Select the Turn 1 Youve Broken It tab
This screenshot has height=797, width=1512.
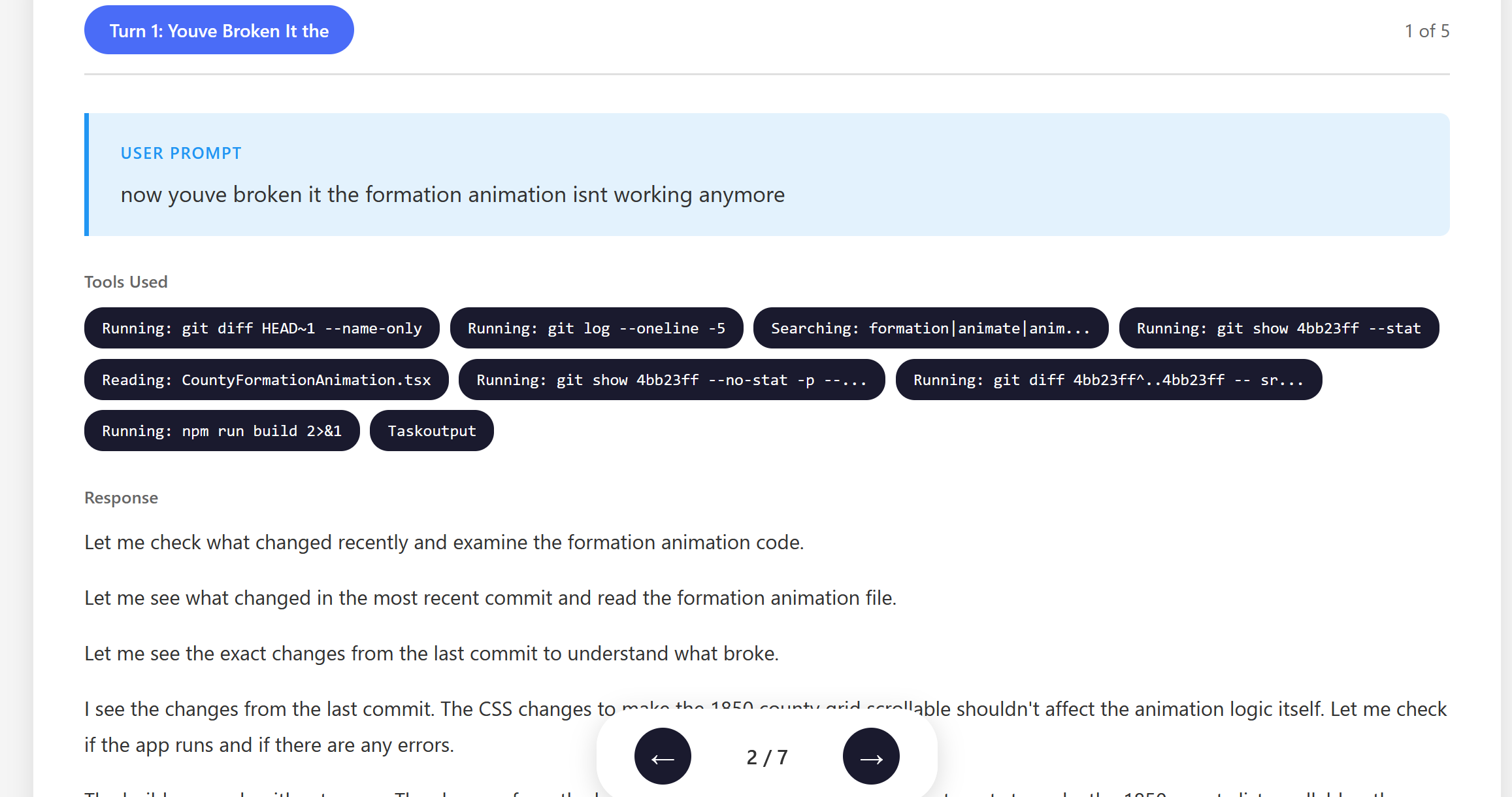click(x=219, y=31)
